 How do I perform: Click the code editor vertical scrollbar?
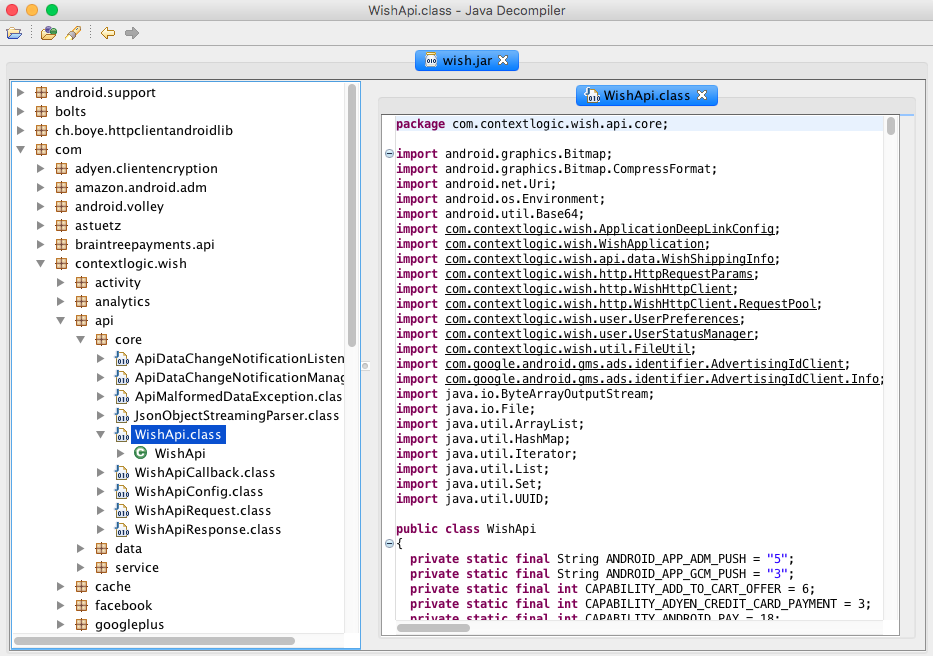pos(891,126)
